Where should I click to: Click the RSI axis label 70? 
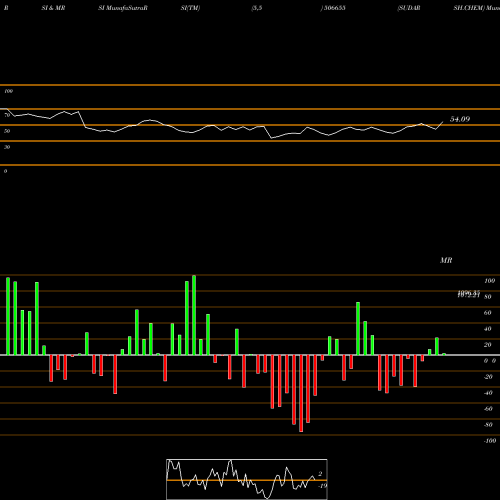pos(7,115)
